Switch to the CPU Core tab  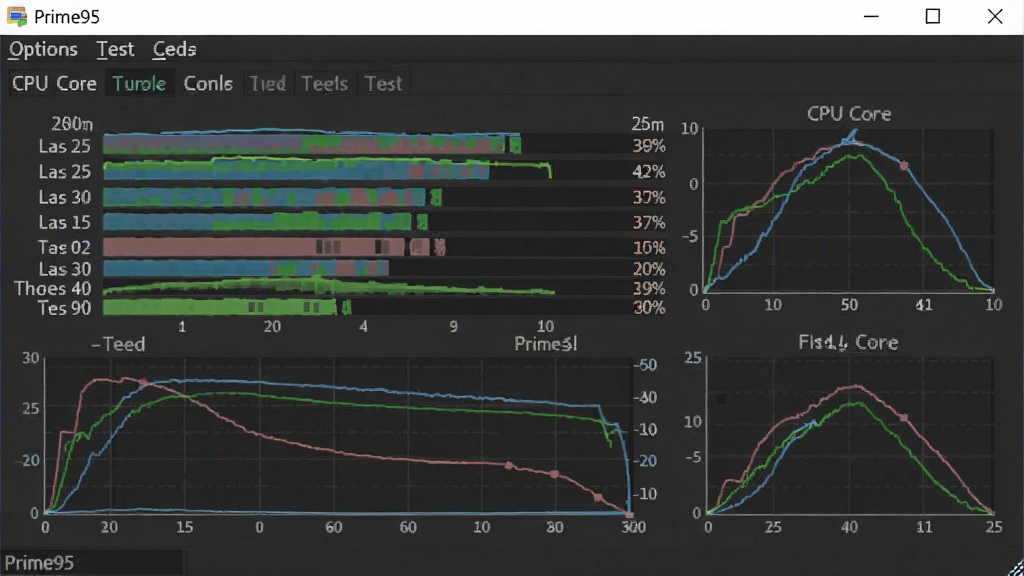click(55, 84)
